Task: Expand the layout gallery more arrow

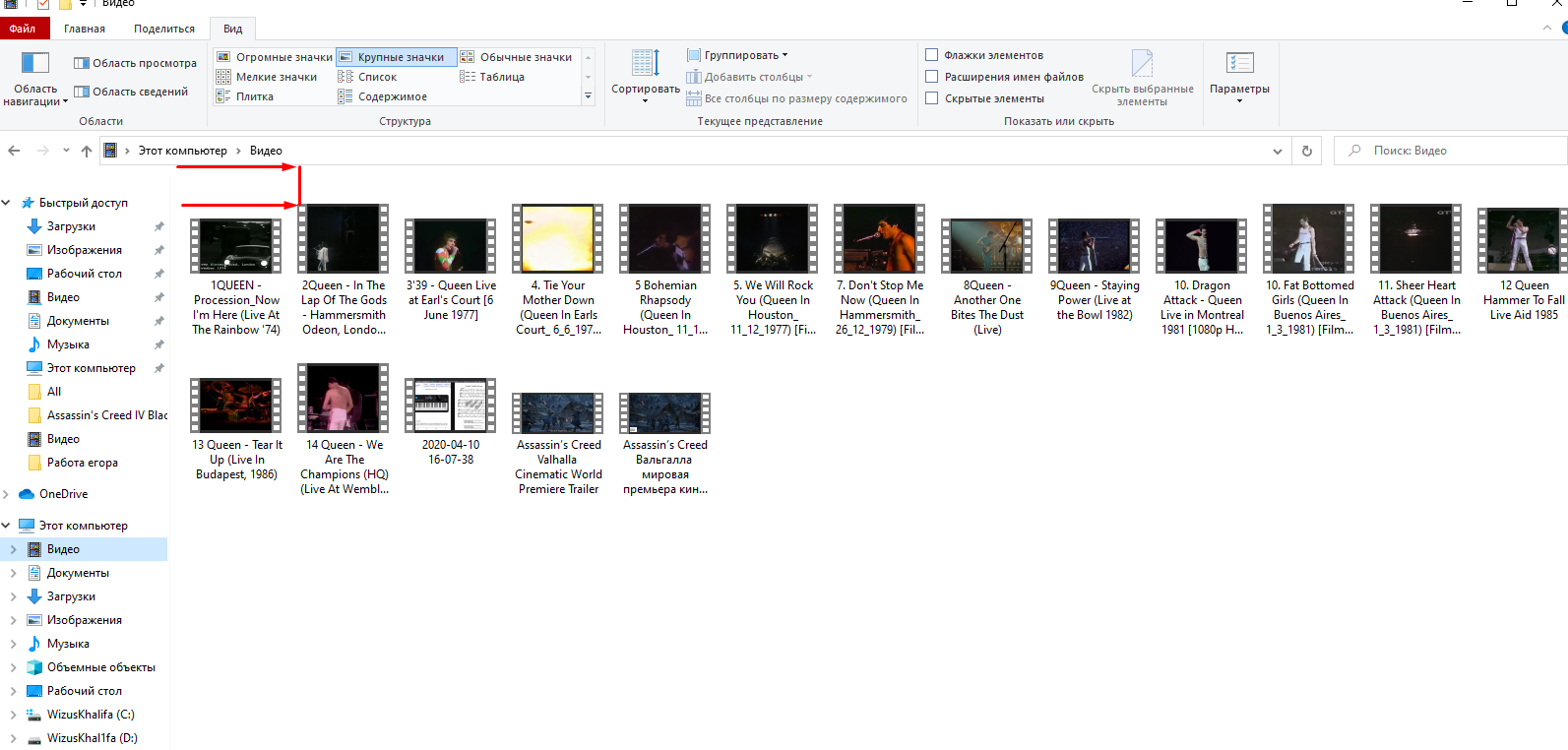Action: click(589, 96)
